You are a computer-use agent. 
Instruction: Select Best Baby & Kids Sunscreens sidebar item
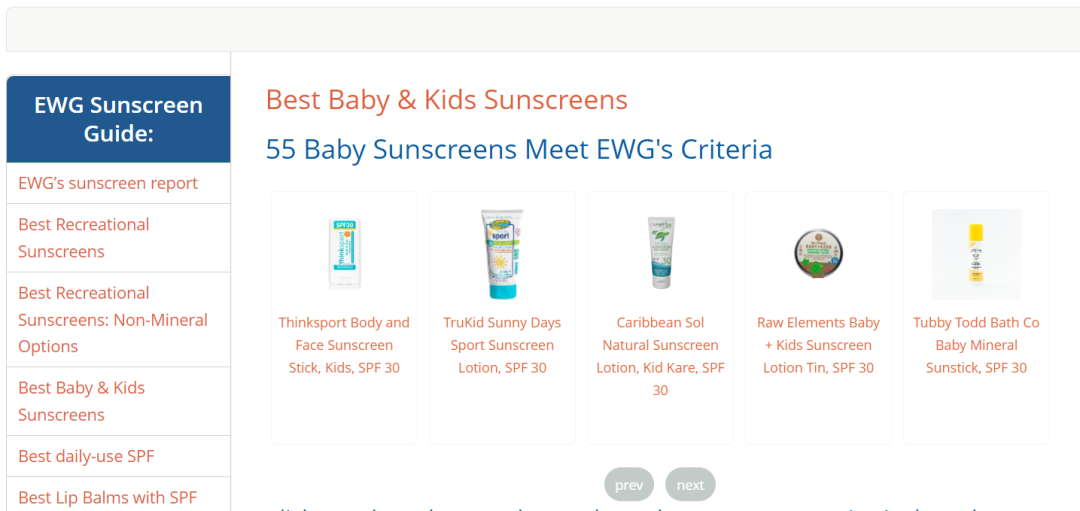(x=118, y=401)
